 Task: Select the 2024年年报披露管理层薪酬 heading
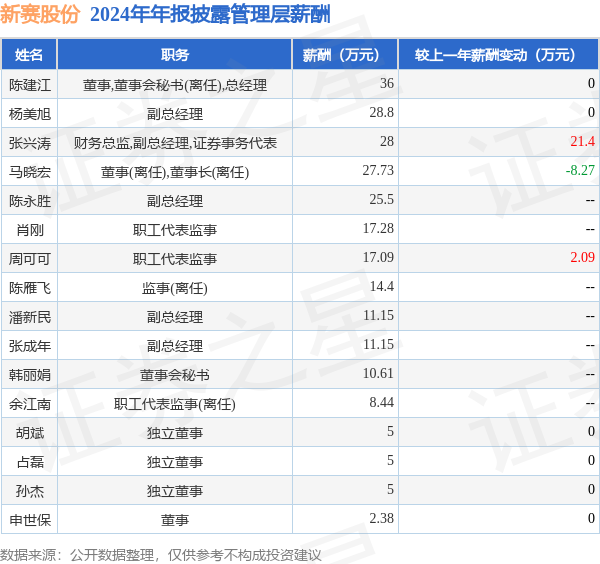pyautogui.click(x=210, y=15)
